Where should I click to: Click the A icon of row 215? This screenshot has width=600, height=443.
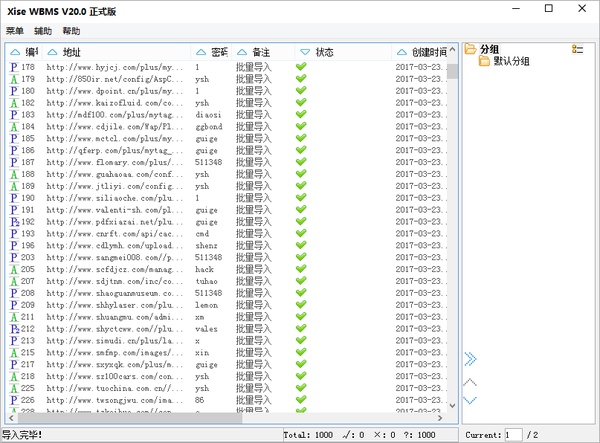click(x=14, y=353)
